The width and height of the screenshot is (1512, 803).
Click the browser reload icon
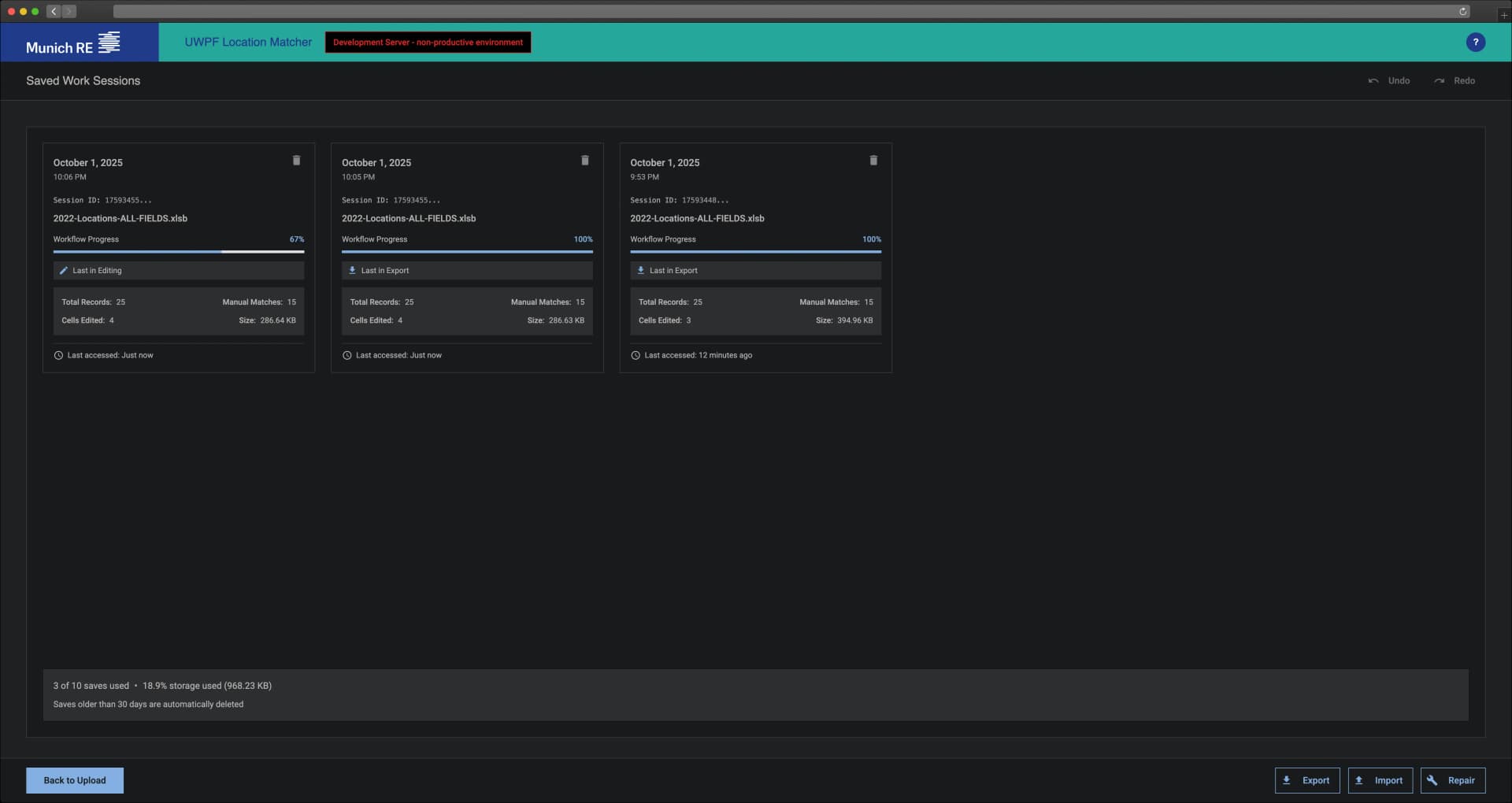click(1462, 11)
